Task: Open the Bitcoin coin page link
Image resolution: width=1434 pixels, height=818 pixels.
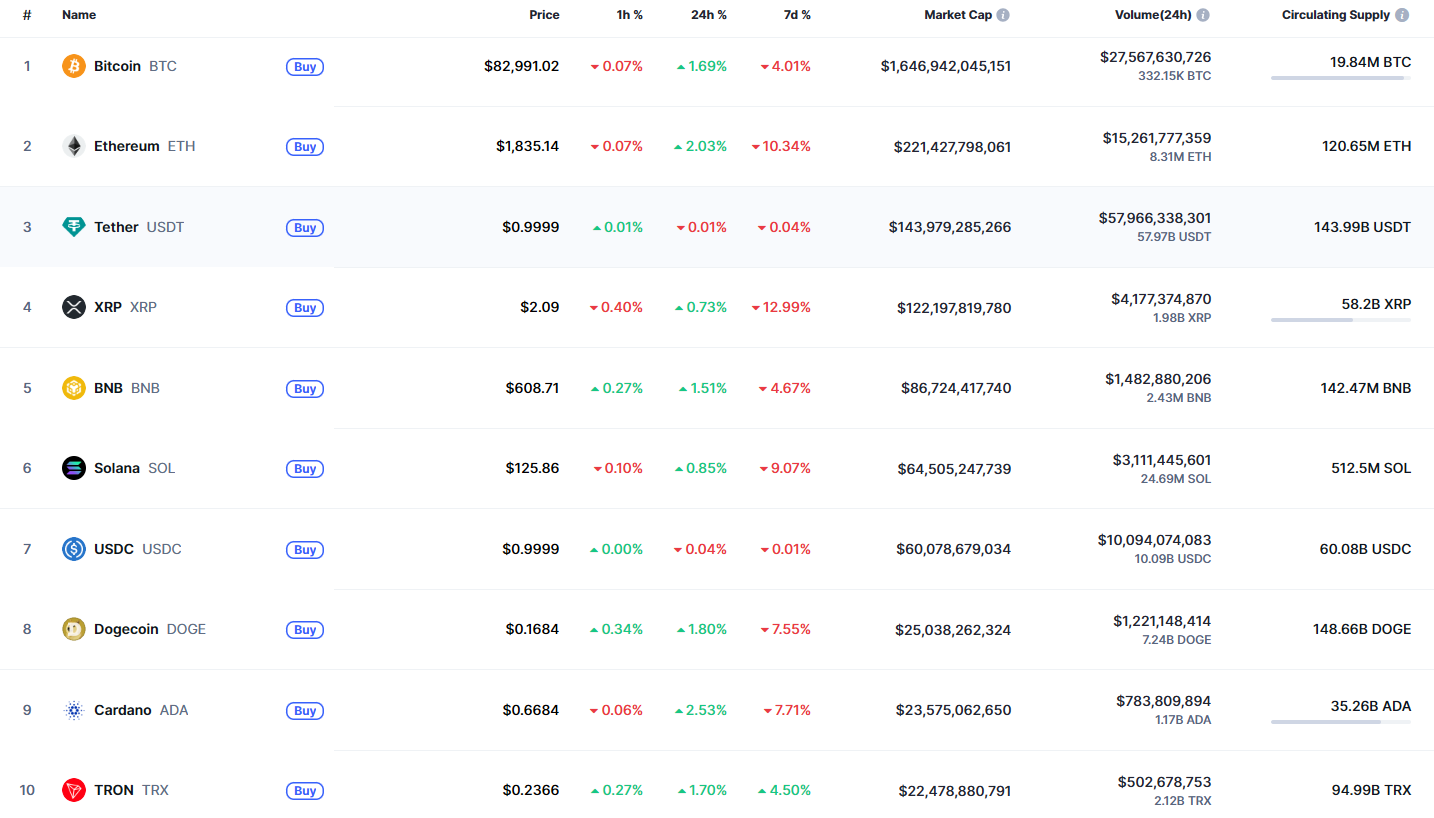Action: 117,66
